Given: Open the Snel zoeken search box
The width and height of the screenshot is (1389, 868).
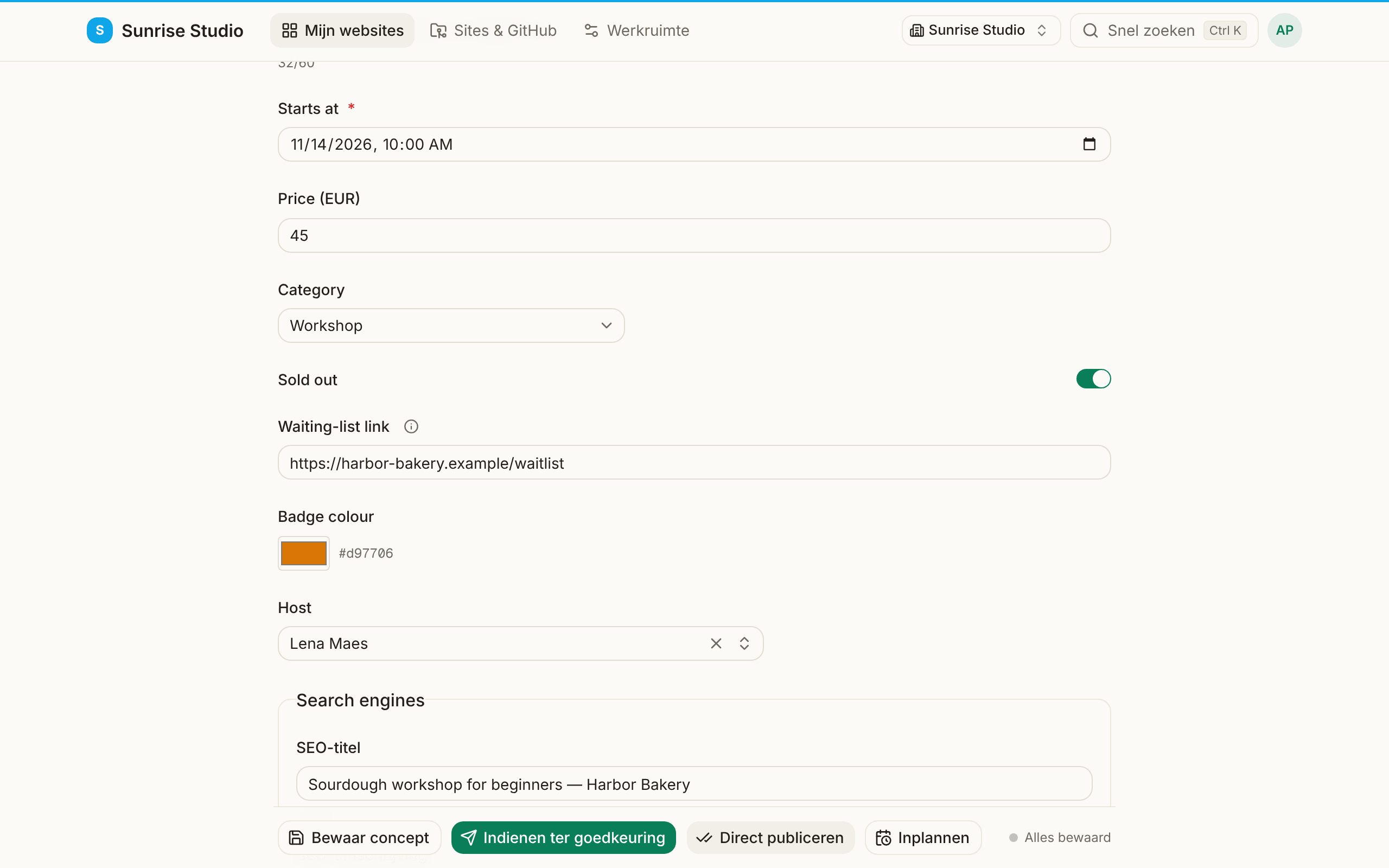Looking at the screenshot, I should pyautogui.click(x=1164, y=30).
